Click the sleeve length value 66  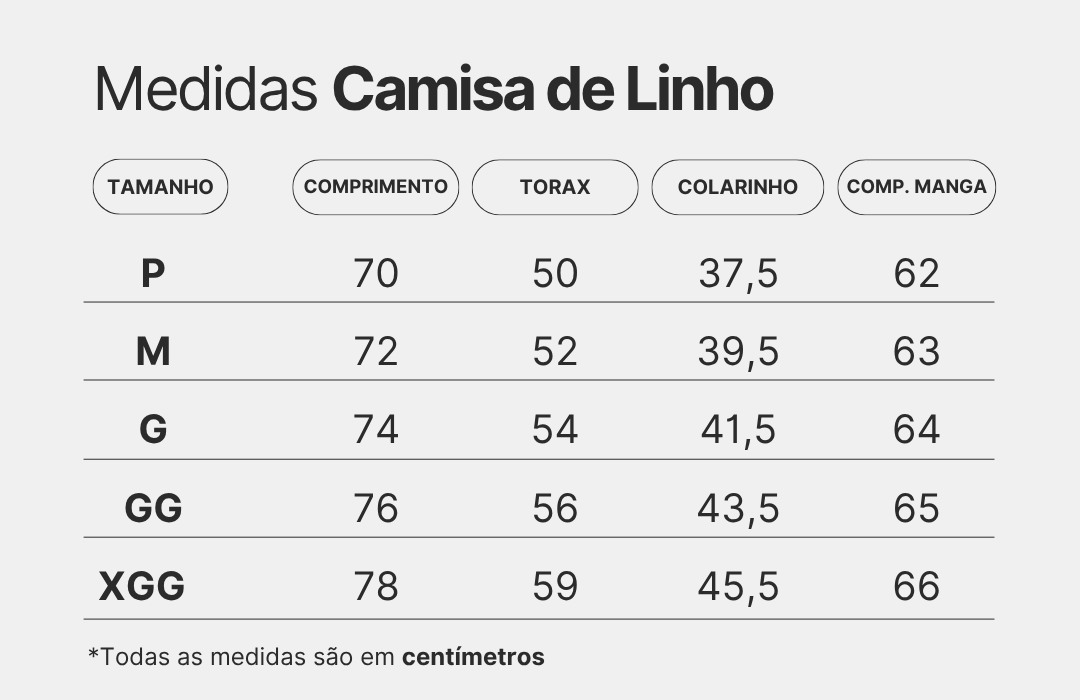tap(916, 586)
